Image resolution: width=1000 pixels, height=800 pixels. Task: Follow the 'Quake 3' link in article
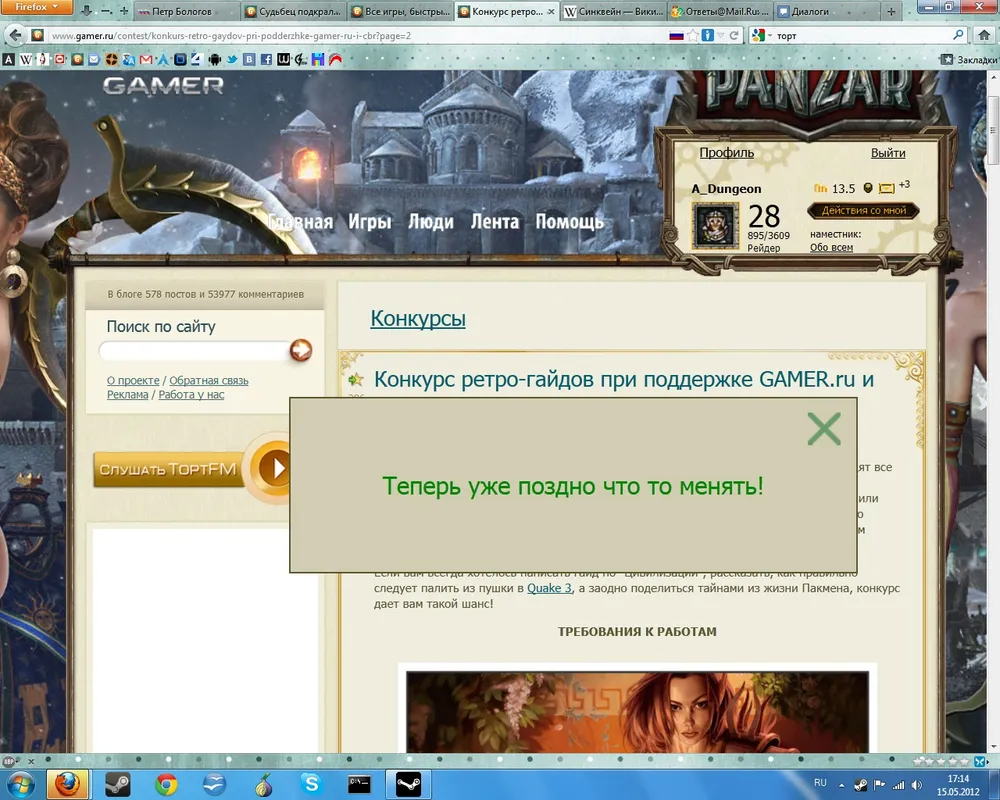(550, 588)
